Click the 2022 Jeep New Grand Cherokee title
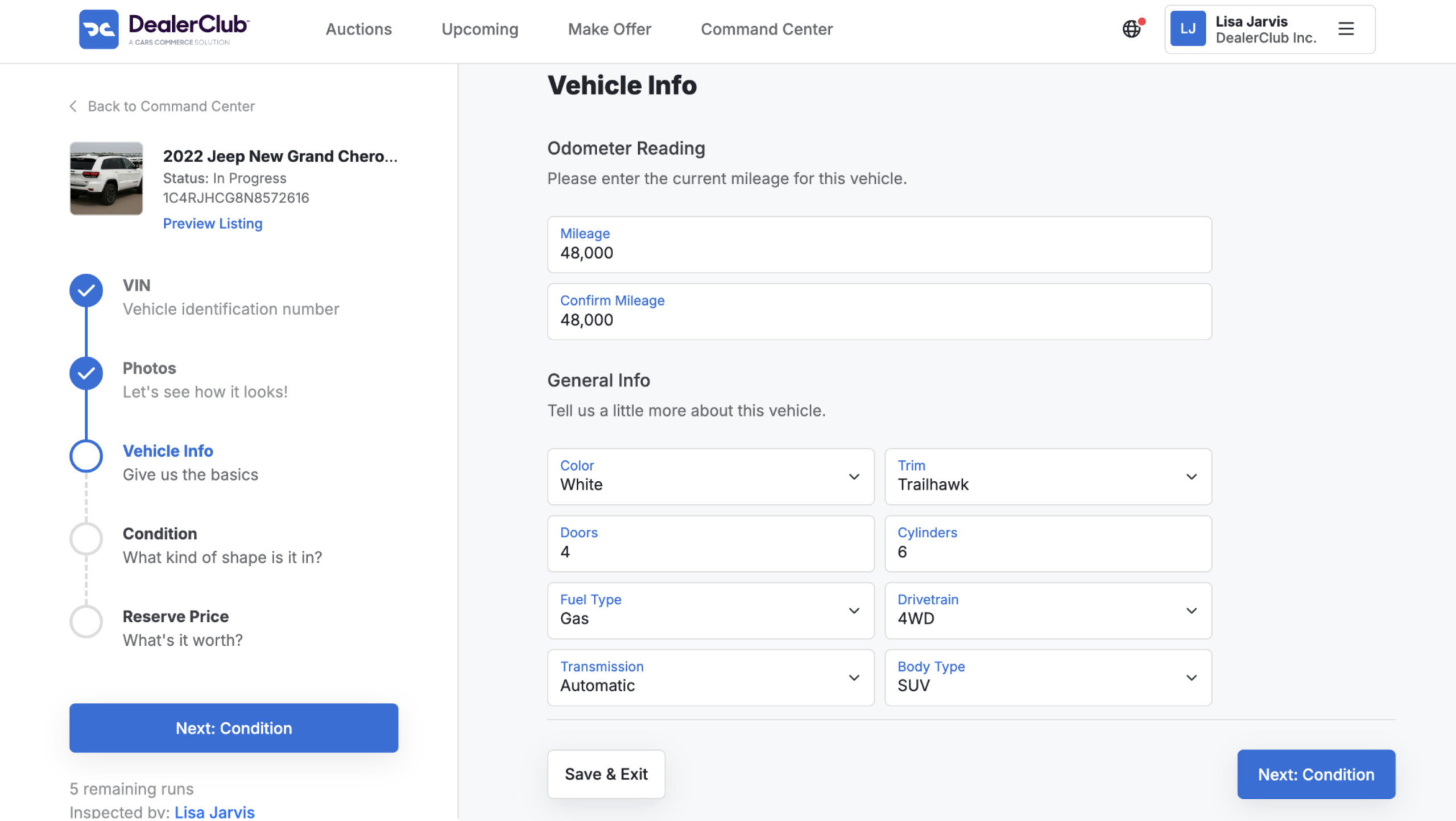 [280, 156]
